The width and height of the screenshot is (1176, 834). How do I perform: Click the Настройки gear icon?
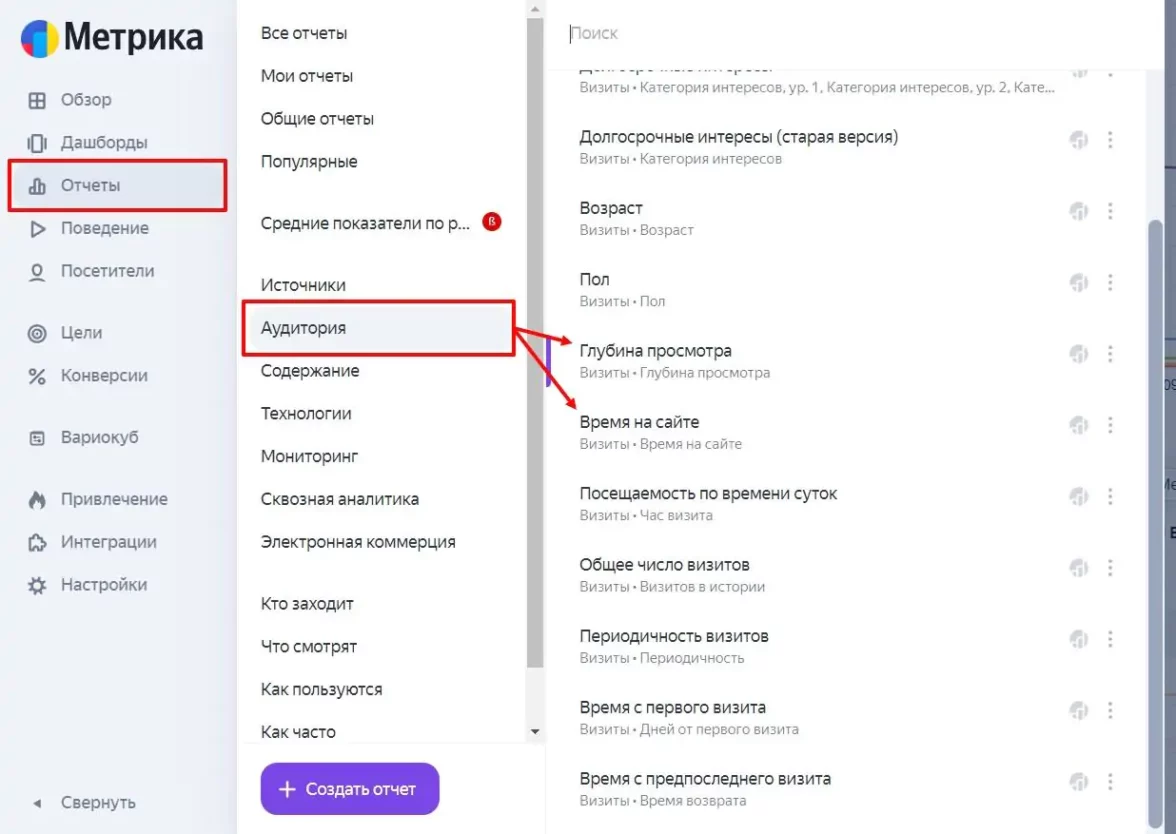(37, 586)
